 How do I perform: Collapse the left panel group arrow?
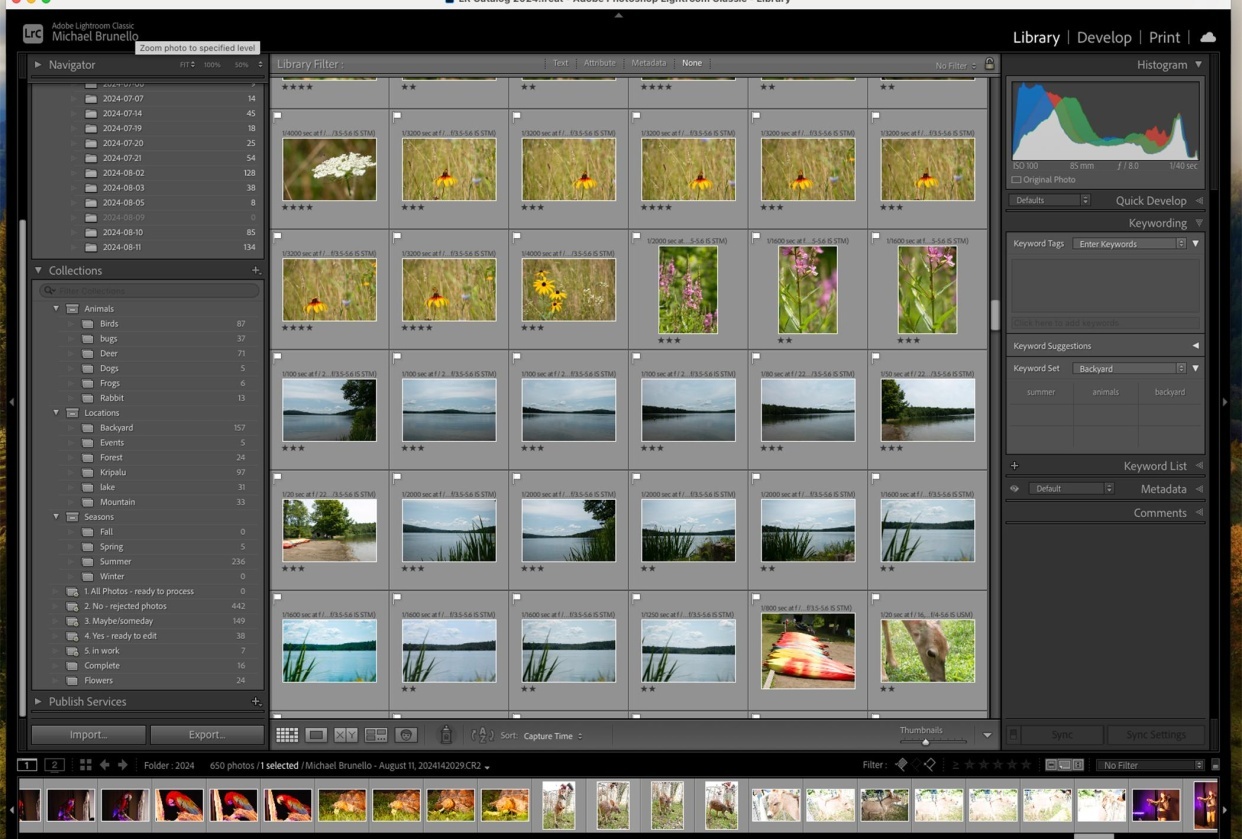[x=11, y=402]
